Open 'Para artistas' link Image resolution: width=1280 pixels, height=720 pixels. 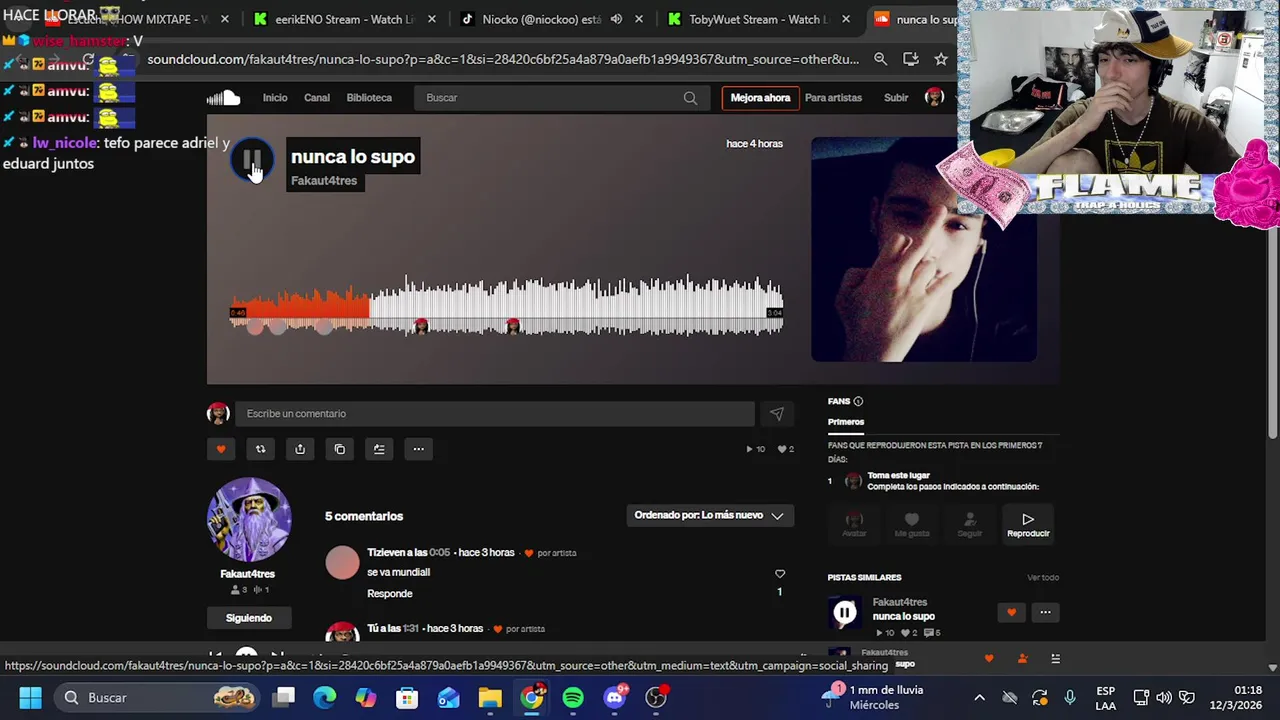833,98
